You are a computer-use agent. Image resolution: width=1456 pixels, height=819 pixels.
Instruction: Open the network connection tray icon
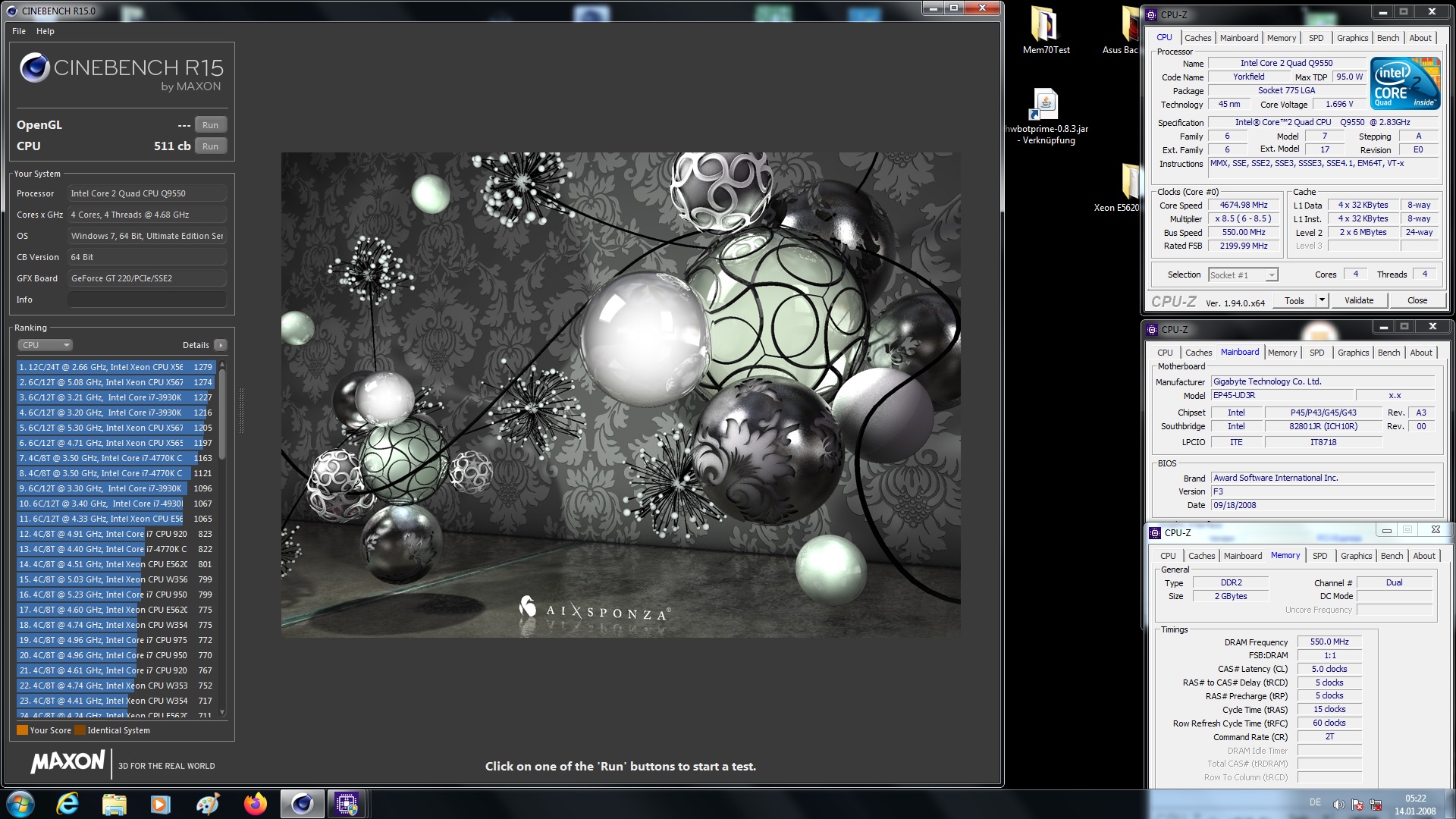[x=1376, y=805]
